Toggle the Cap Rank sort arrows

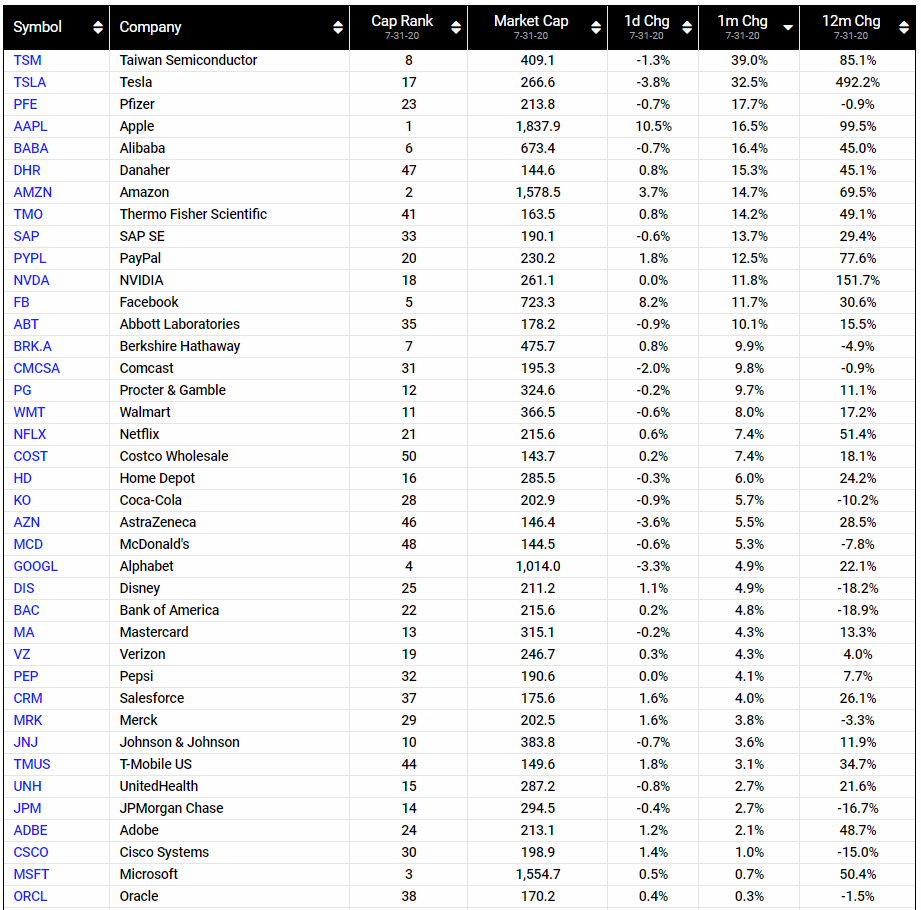[456, 27]
